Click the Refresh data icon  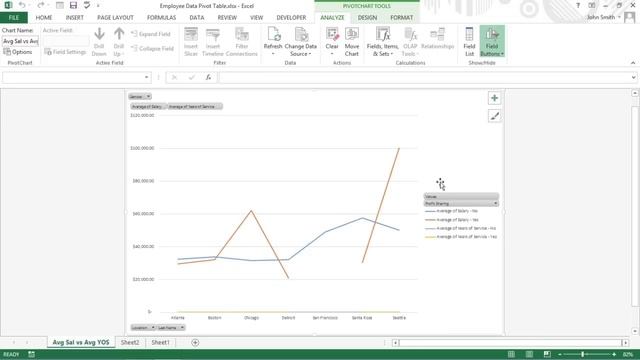click(x=273, y=42)
